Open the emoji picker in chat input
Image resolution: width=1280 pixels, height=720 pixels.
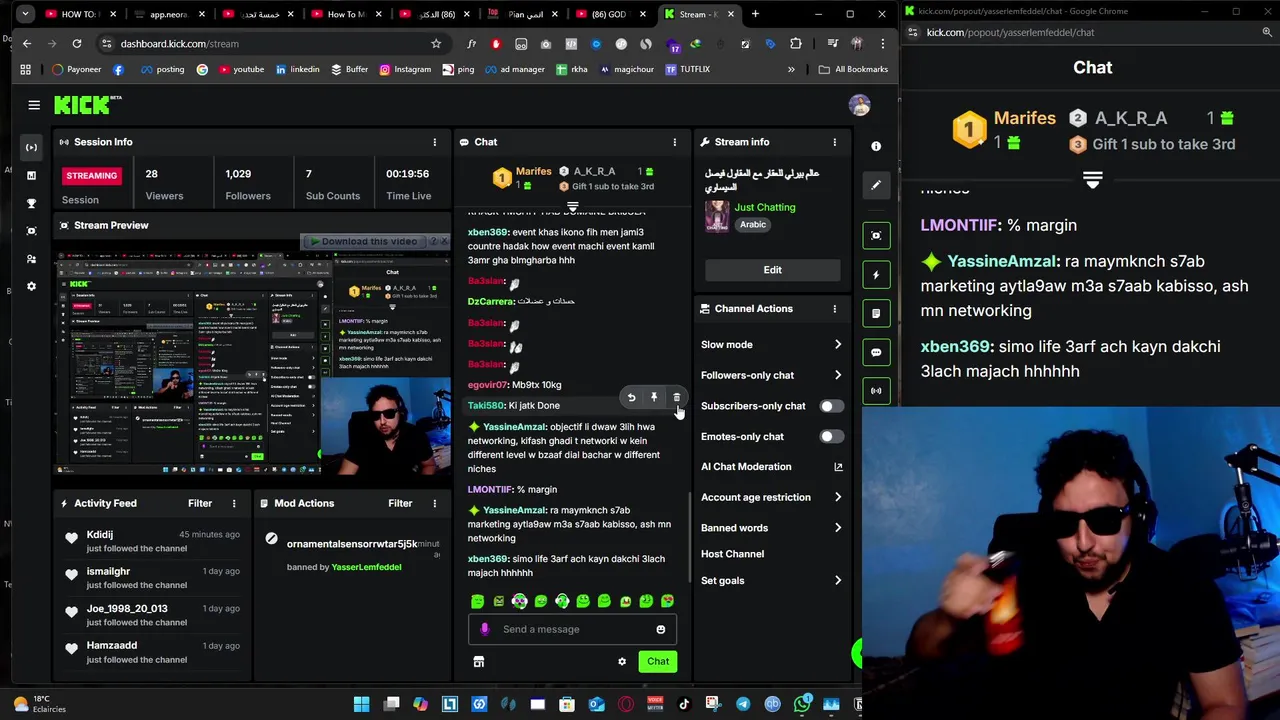tap(660, 629)
